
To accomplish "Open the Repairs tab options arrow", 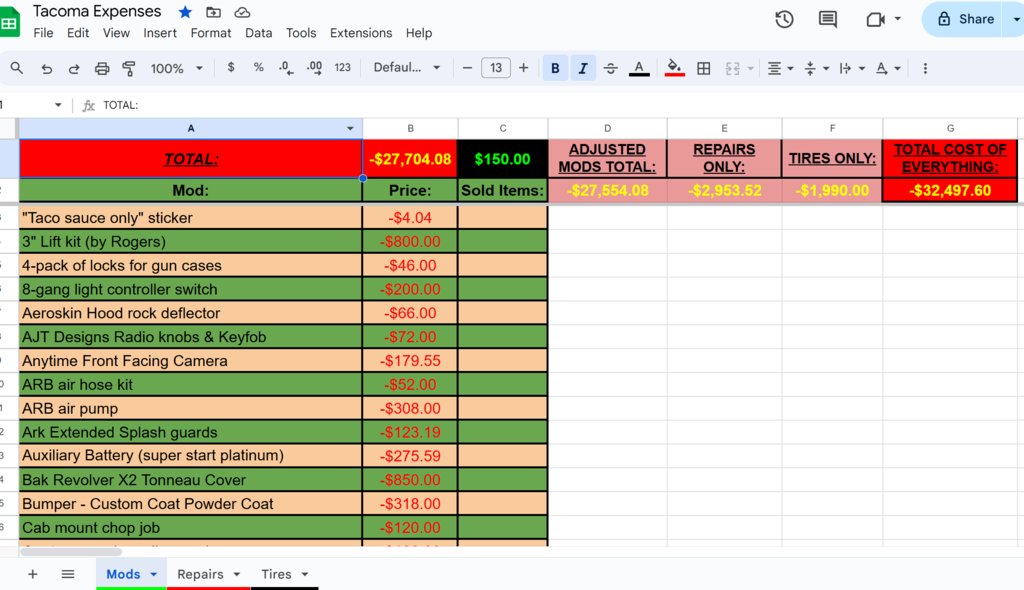I will click(236, 574).
